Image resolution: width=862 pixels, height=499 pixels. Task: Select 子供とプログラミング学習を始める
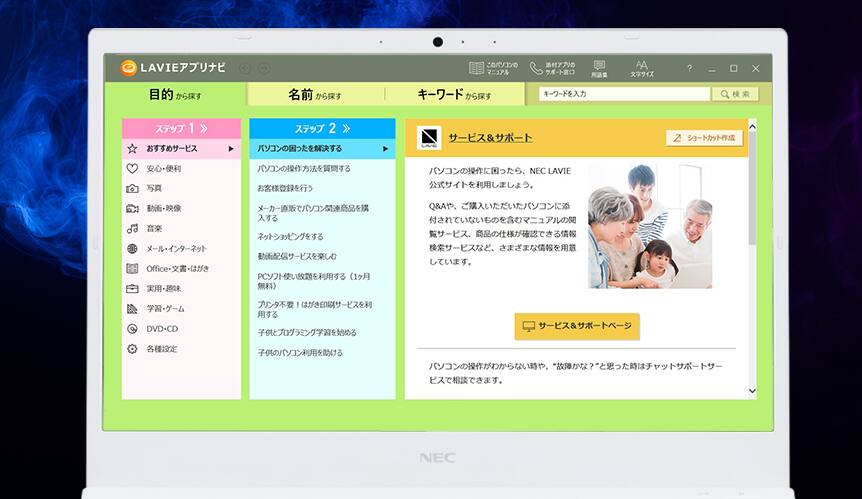[x=307, y=332]
